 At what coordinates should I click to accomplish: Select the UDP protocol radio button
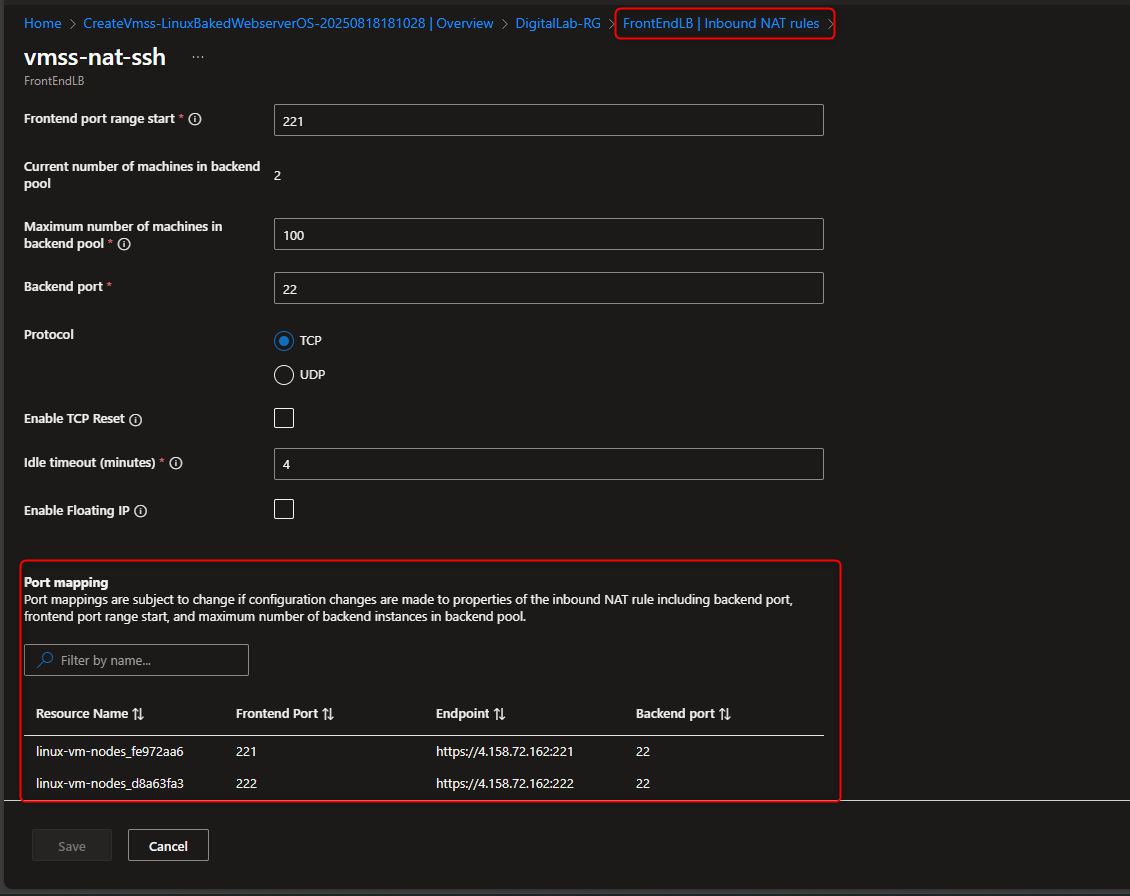(x=284, y=374)
